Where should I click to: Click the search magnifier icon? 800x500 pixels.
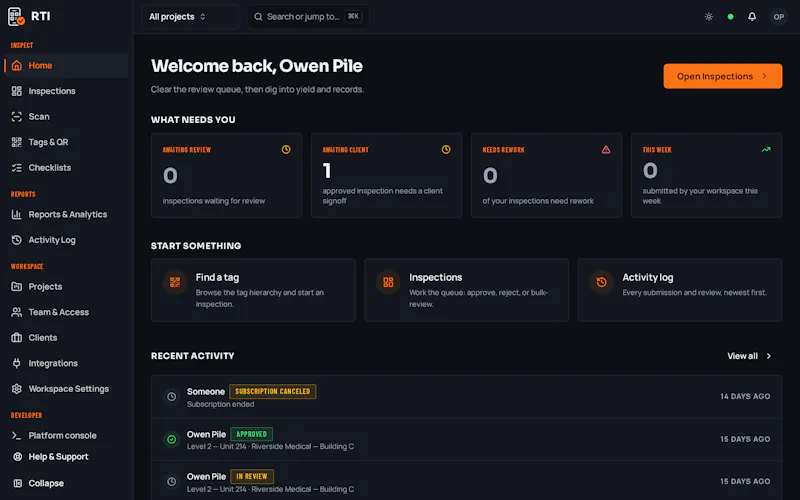[258, 17]
